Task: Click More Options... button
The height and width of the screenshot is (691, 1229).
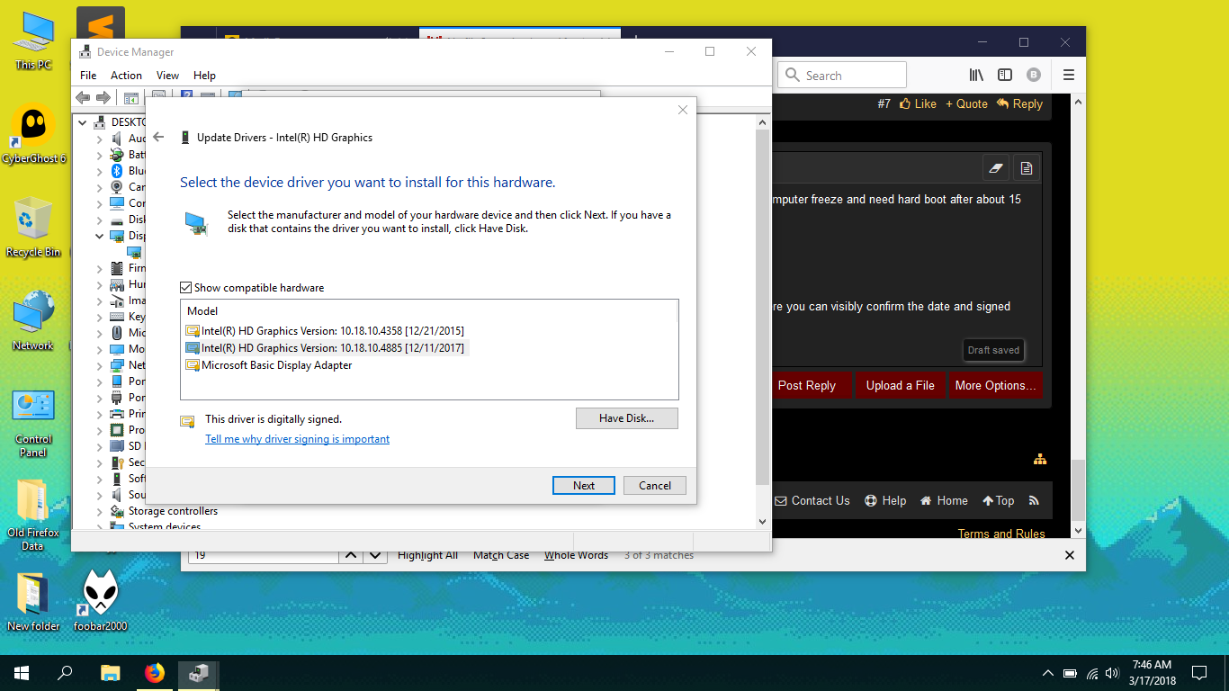Action: tap(995, 385)
